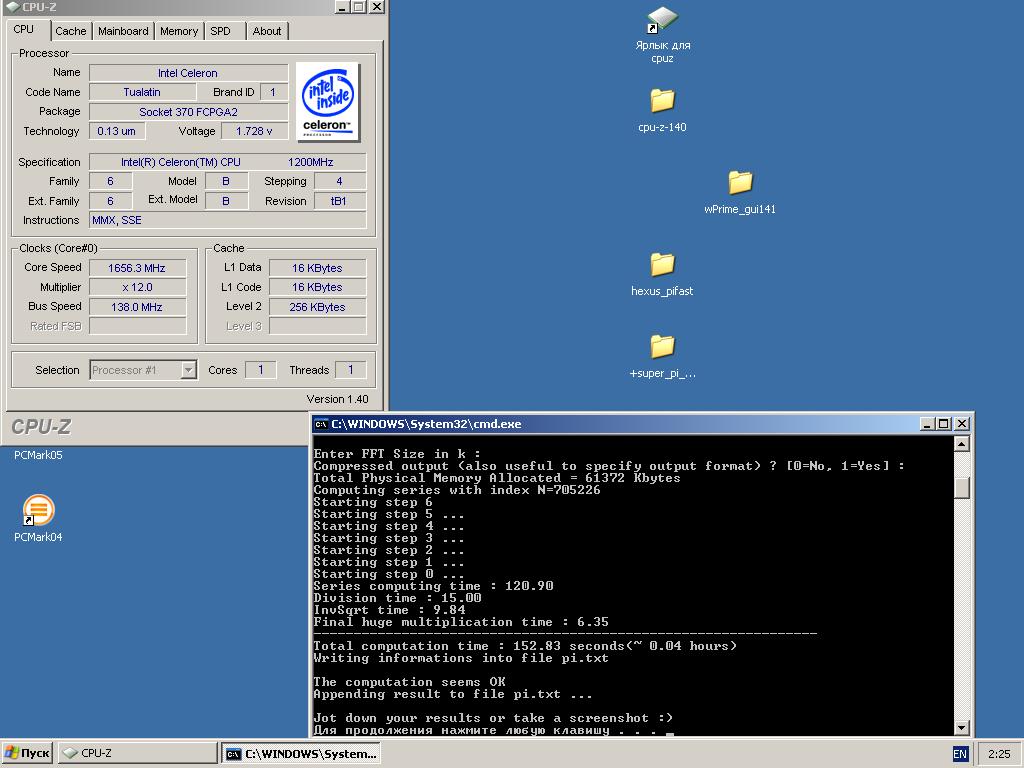Click the empty Rated FSB field
The image size is (1024, 768).
[137, 326]
